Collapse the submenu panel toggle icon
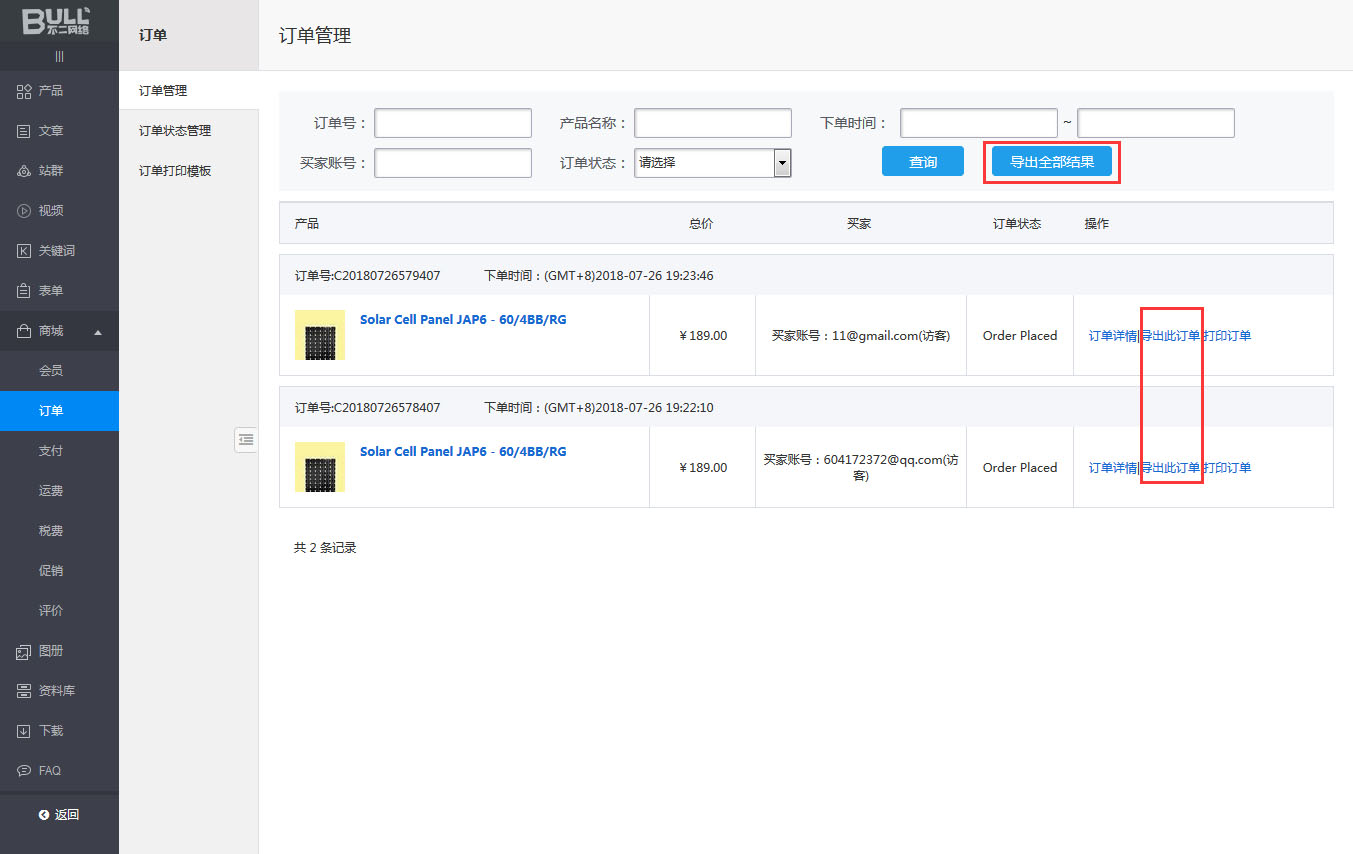Viewport: 1353px width, 854px height. pos(245,439)
